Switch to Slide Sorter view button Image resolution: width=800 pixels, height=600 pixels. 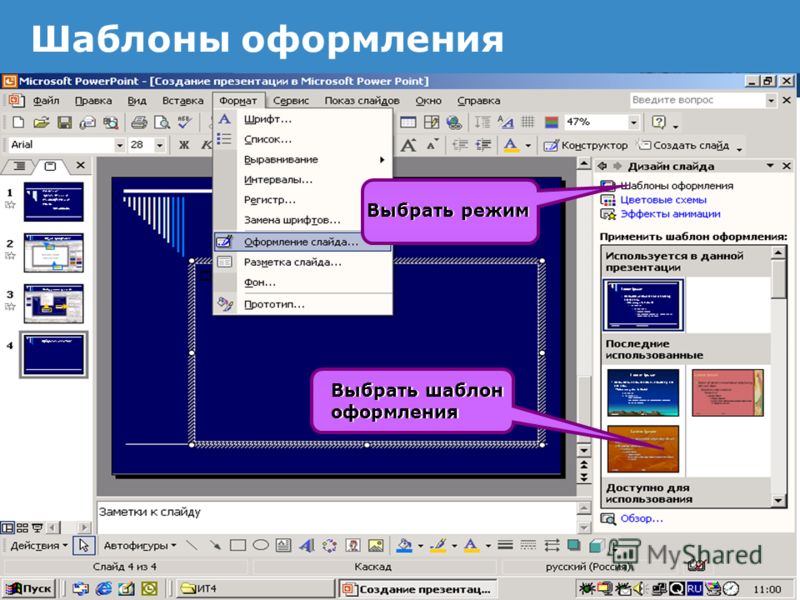(22, 527)
